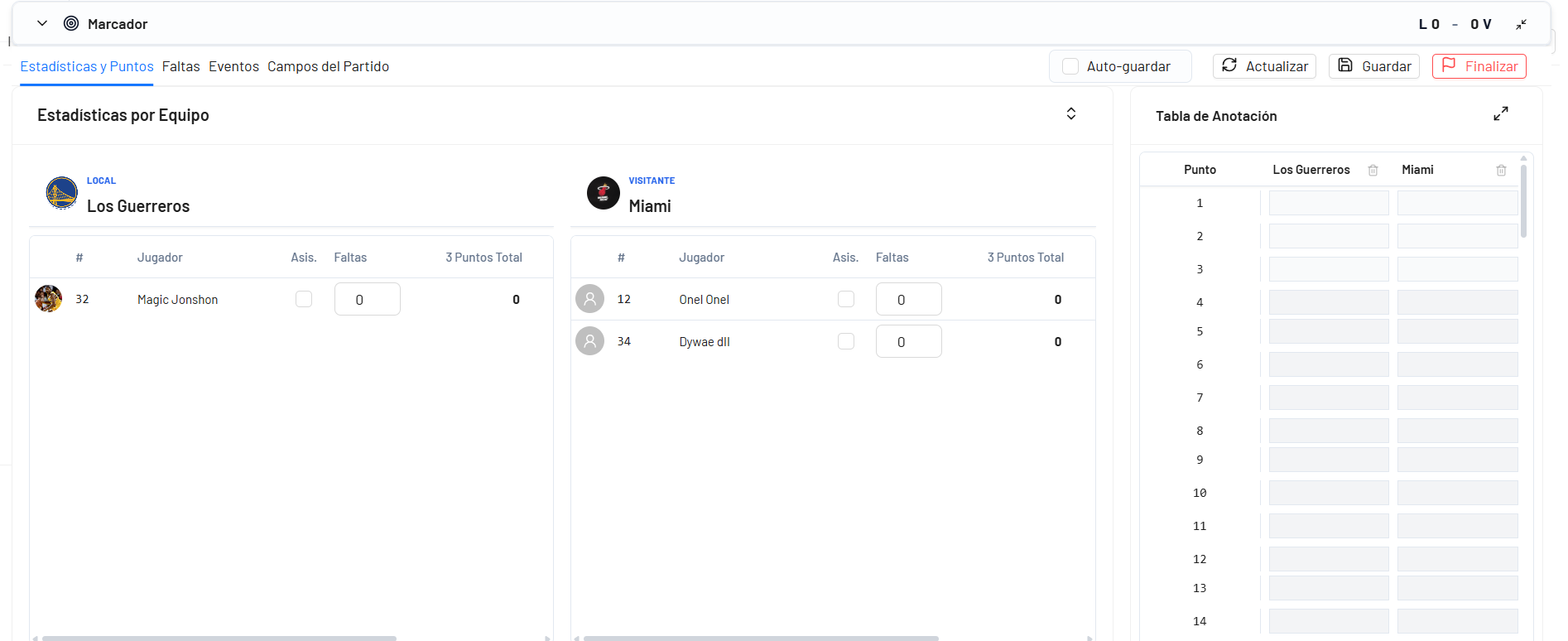The height and width of the screenshot is (641, 1568).
Task: Open the Campos del Partido tab
Action: [x=328, y=66]
